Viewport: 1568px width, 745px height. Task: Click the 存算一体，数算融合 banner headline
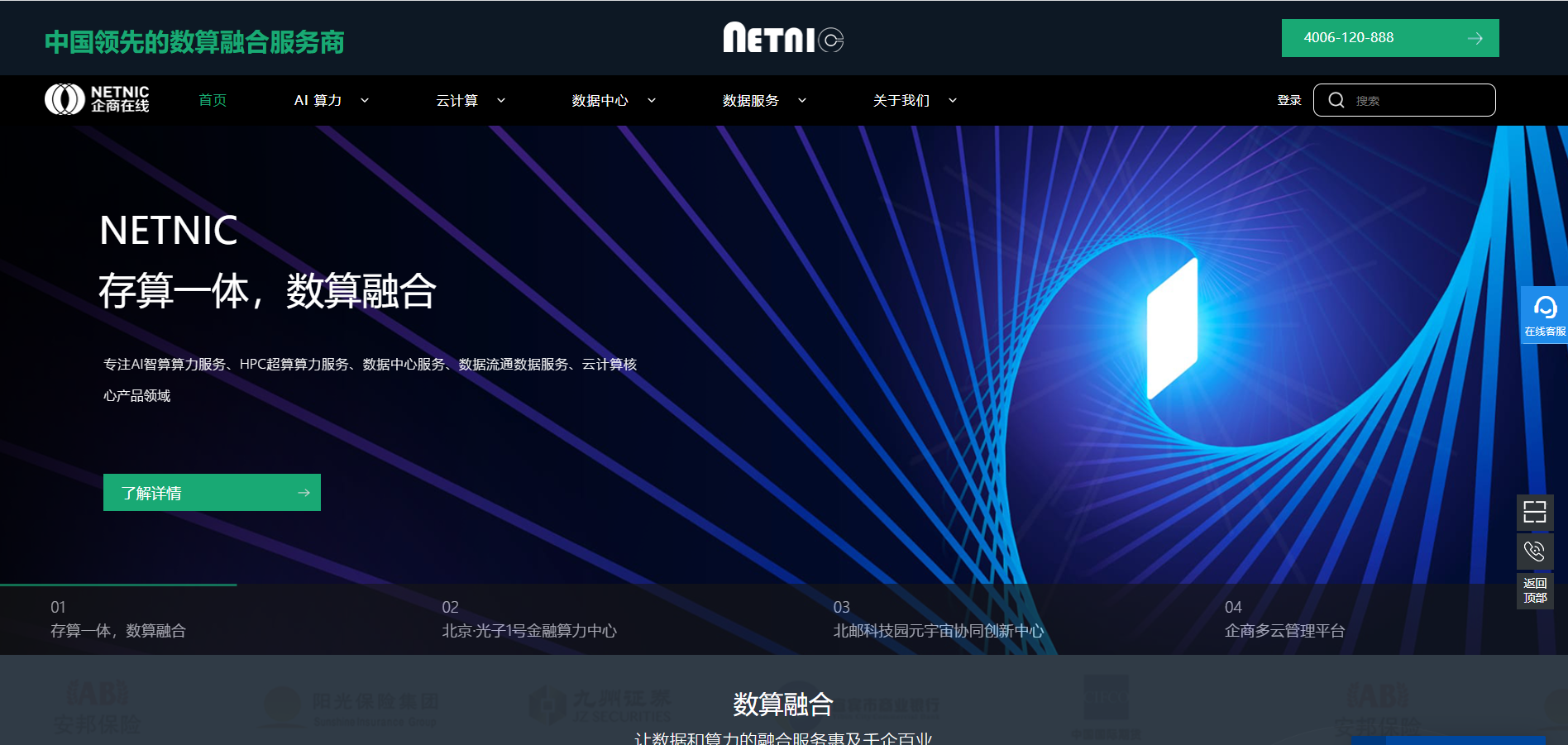coord(267,291)
